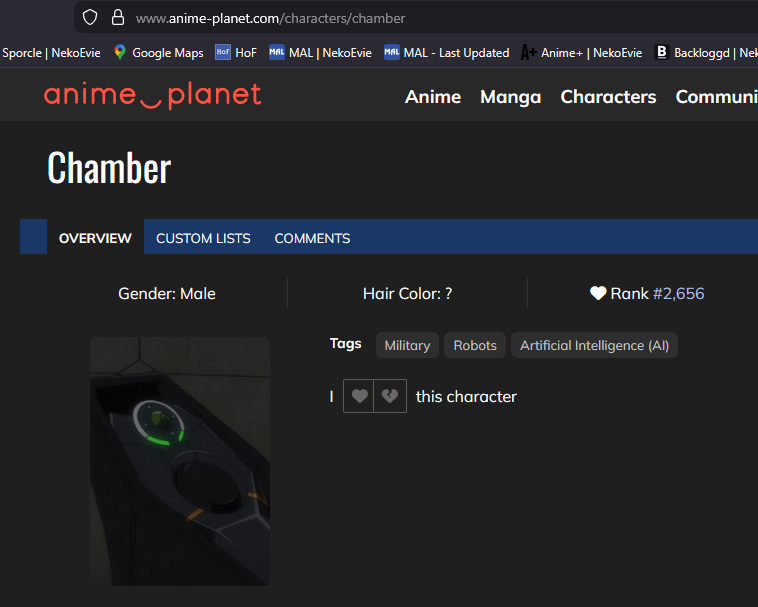Click the URL address bar text

(x=270, y=18)
